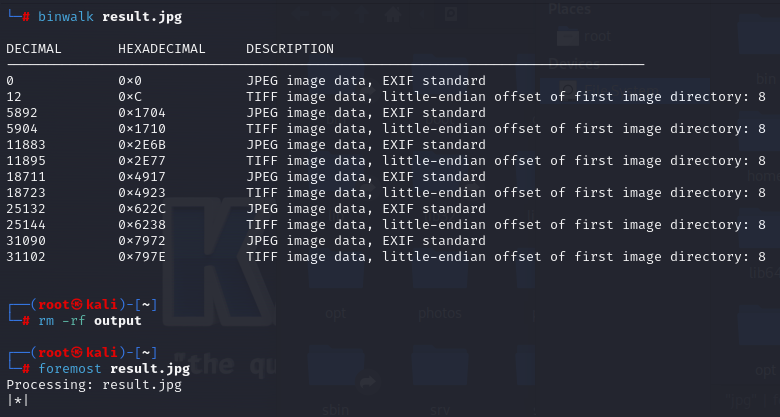Image resolution: width=780 pixels, height=417 pixels.
Task: Click the DESCRIPTION column header
Action: pos(290,49)
